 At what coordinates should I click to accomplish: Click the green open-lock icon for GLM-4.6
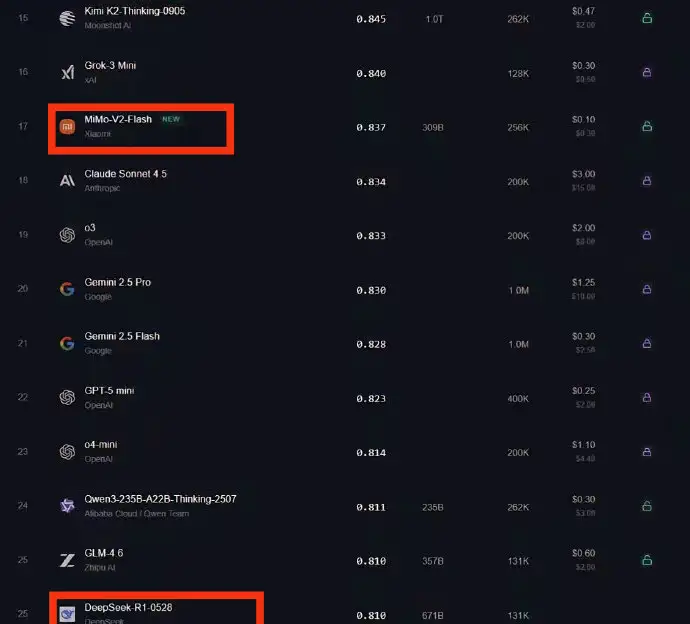[x=647, y=560]
